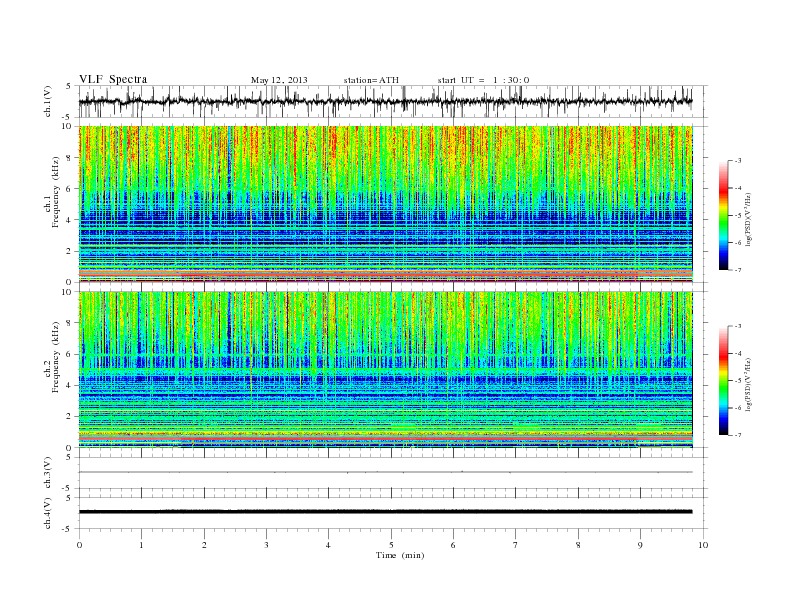This screenshot has width=792, height=612.
Task: Click the thin ch.3 voltage trace
Action: [x=385, y=472]
